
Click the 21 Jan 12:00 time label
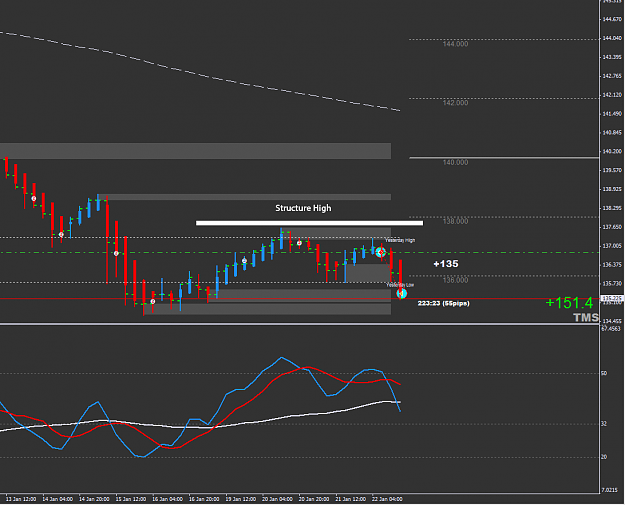pyautogui.click(x=351, y=499)
